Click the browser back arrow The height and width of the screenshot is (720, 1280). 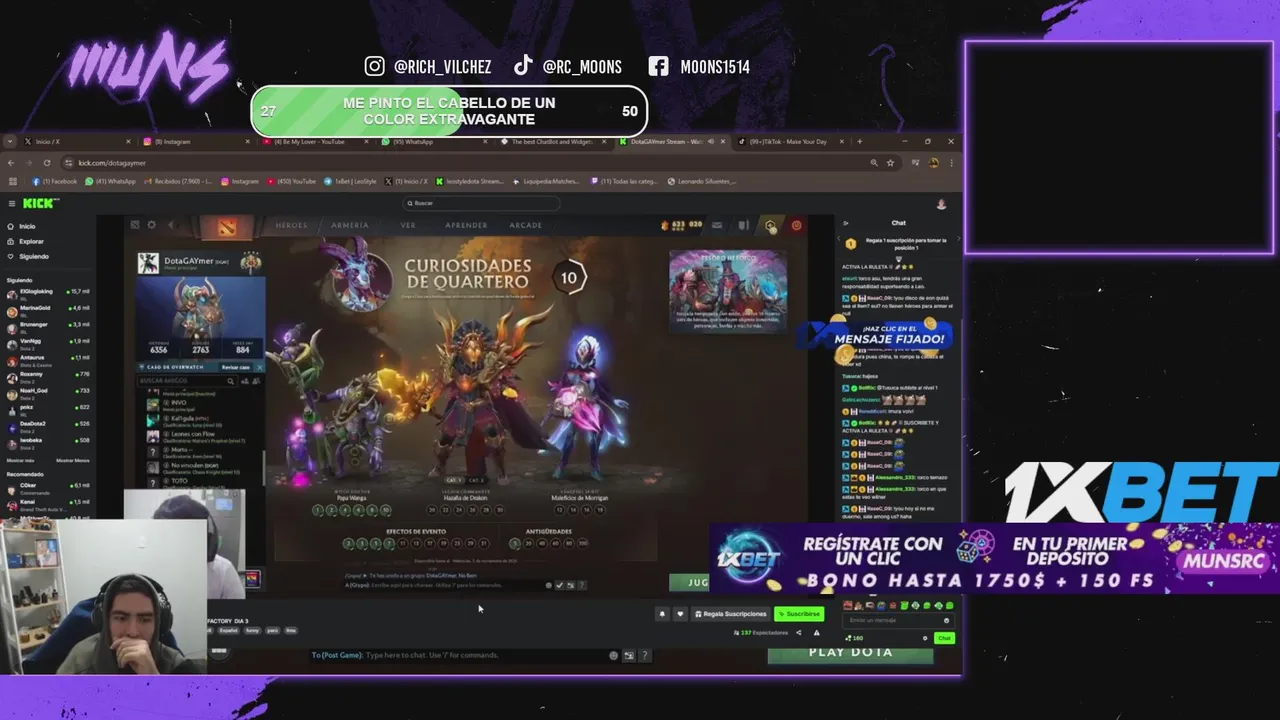coord(11,162)
